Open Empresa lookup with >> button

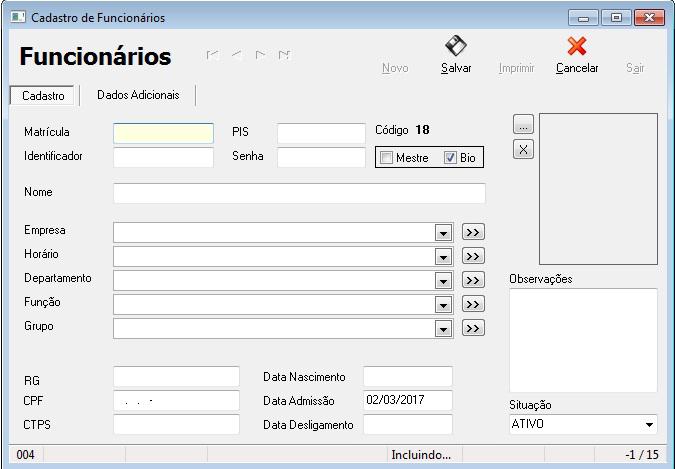[x=473, y=232]
